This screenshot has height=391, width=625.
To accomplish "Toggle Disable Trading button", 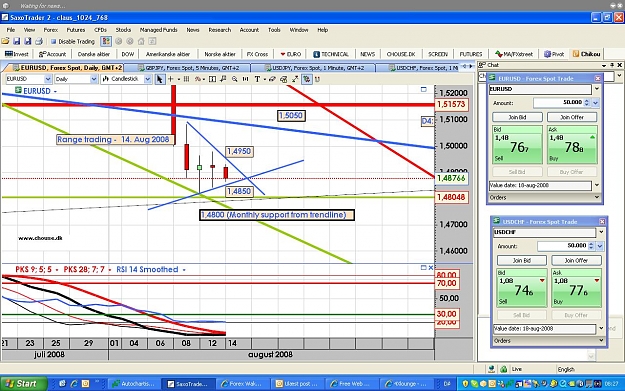I will [73, 41].
